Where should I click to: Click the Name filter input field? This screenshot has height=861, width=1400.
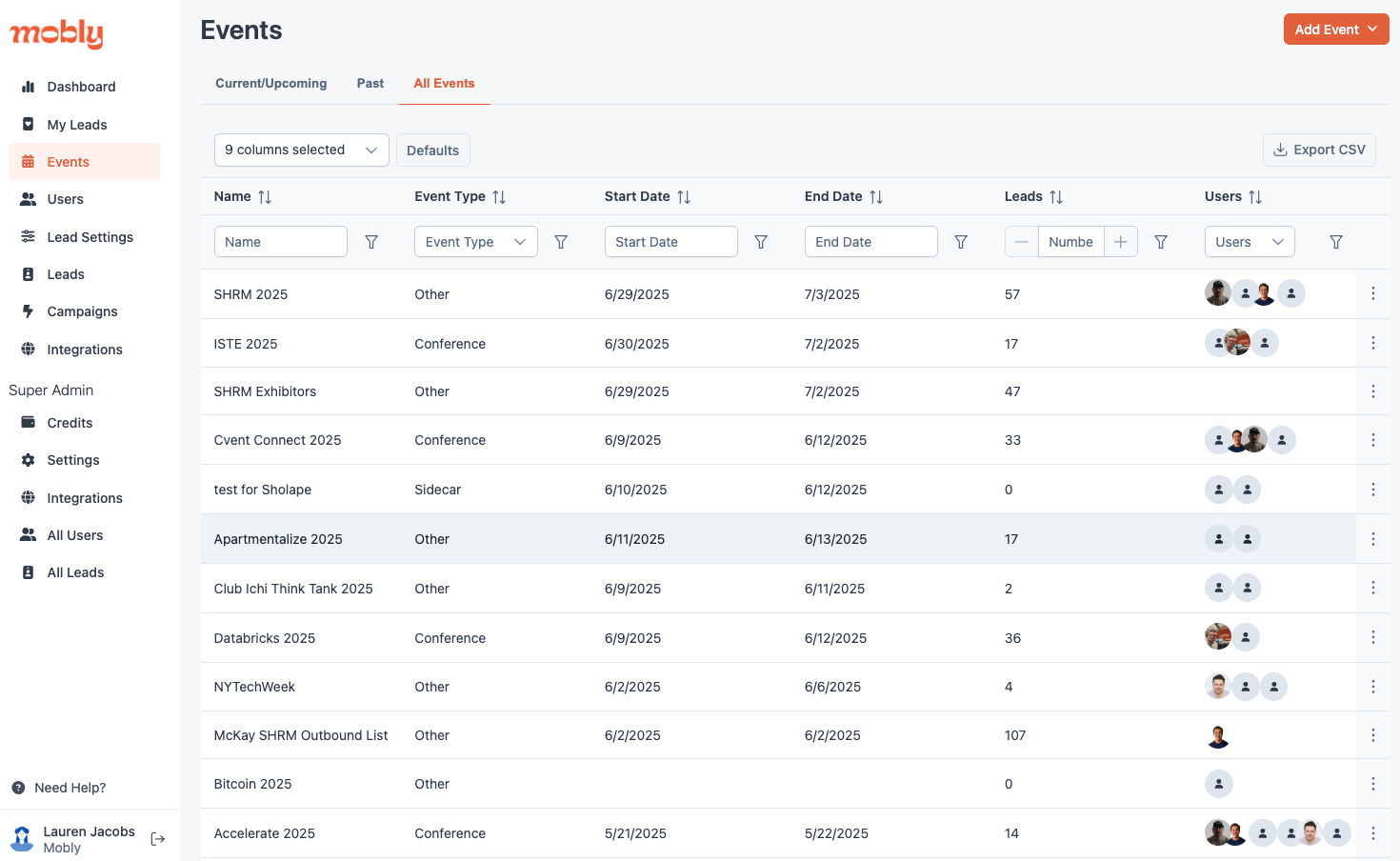click(x=281, y=242)
